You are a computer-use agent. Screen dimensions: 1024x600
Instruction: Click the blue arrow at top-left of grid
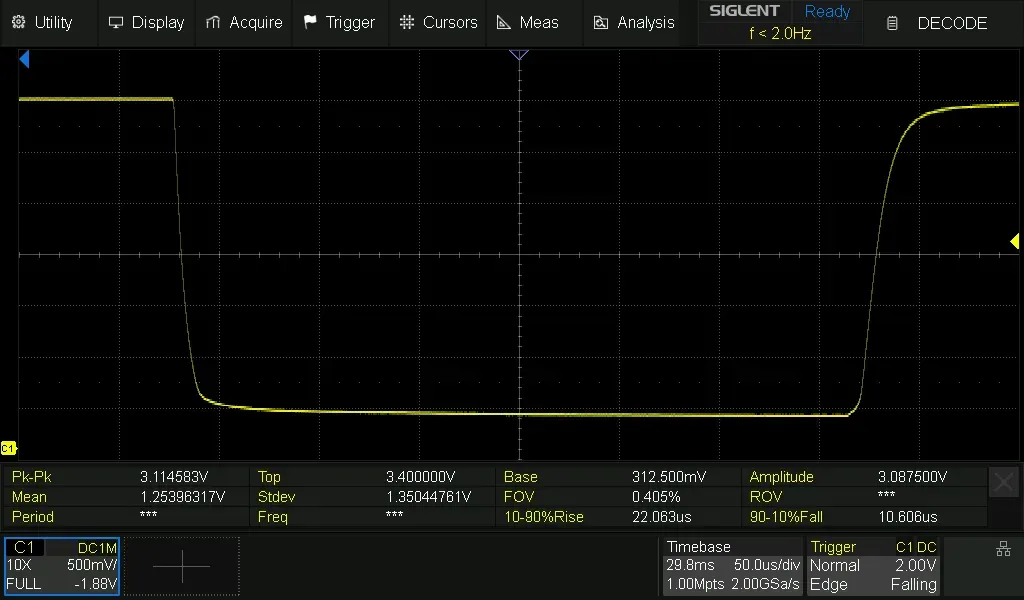click(x=24, y=60)
